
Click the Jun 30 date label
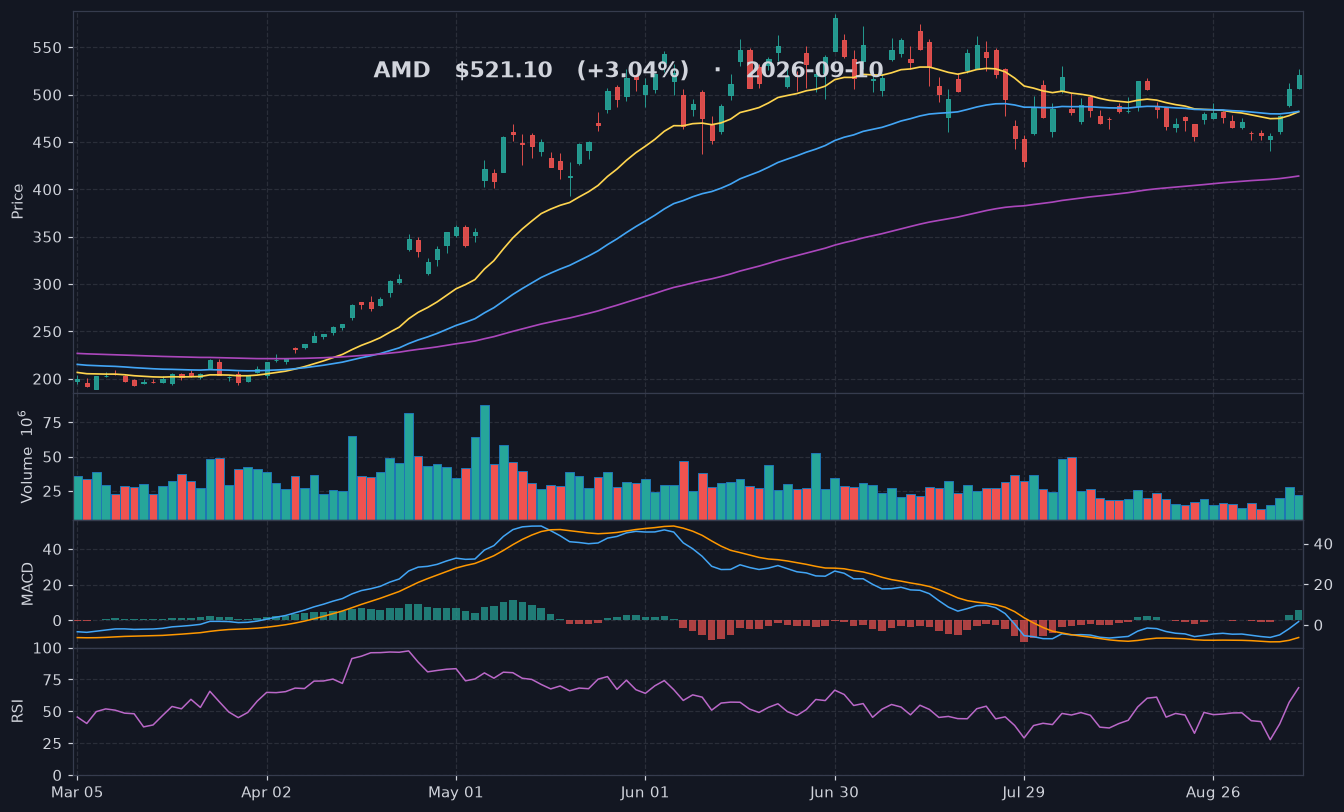(835, 792)
